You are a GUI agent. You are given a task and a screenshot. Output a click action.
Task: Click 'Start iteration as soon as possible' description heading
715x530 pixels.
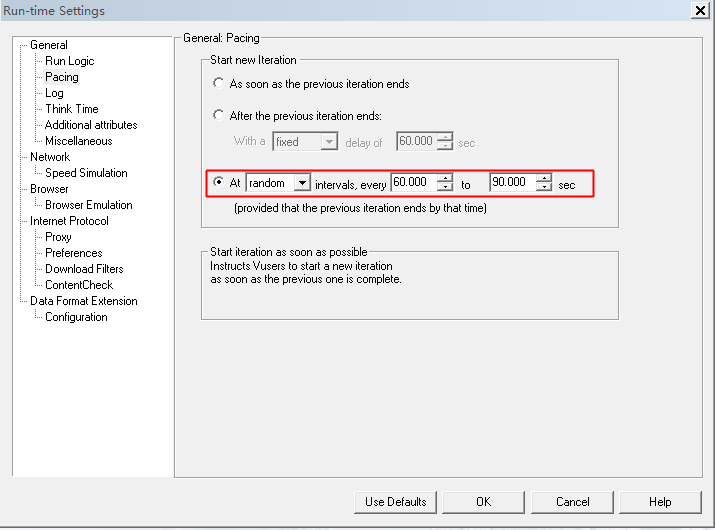click(x=289, y=252)
